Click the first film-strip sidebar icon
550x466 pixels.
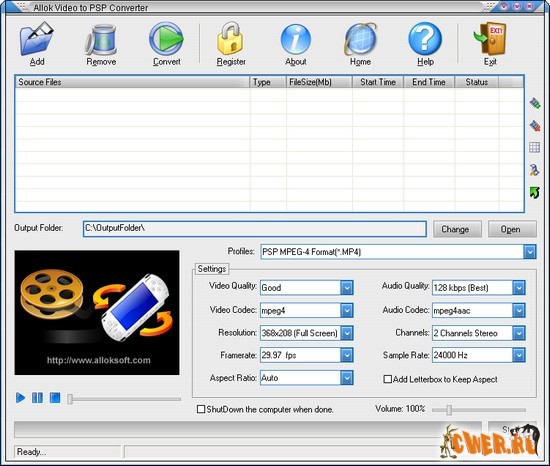click(535, 103)
